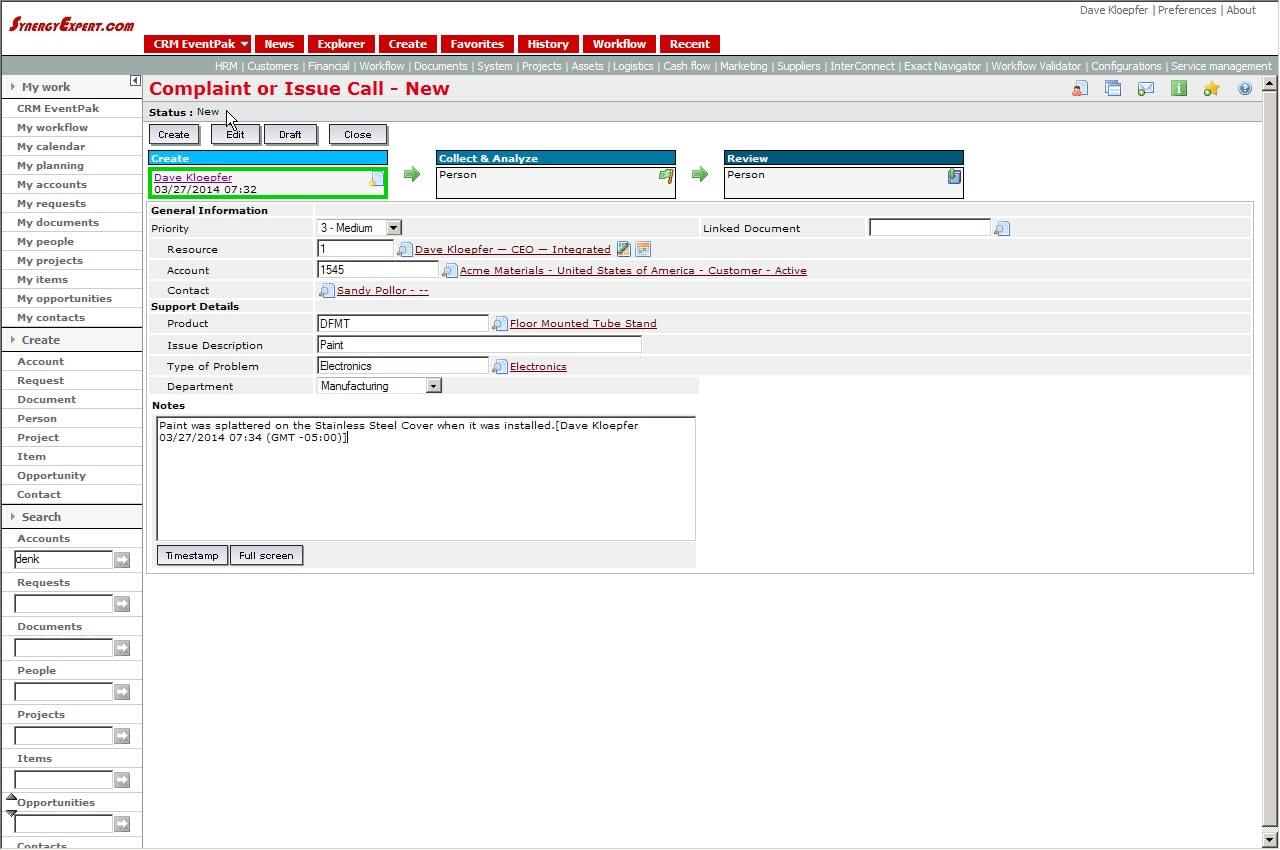Collapse the My work section
The image size is (1280, 850).
(13, 87)
